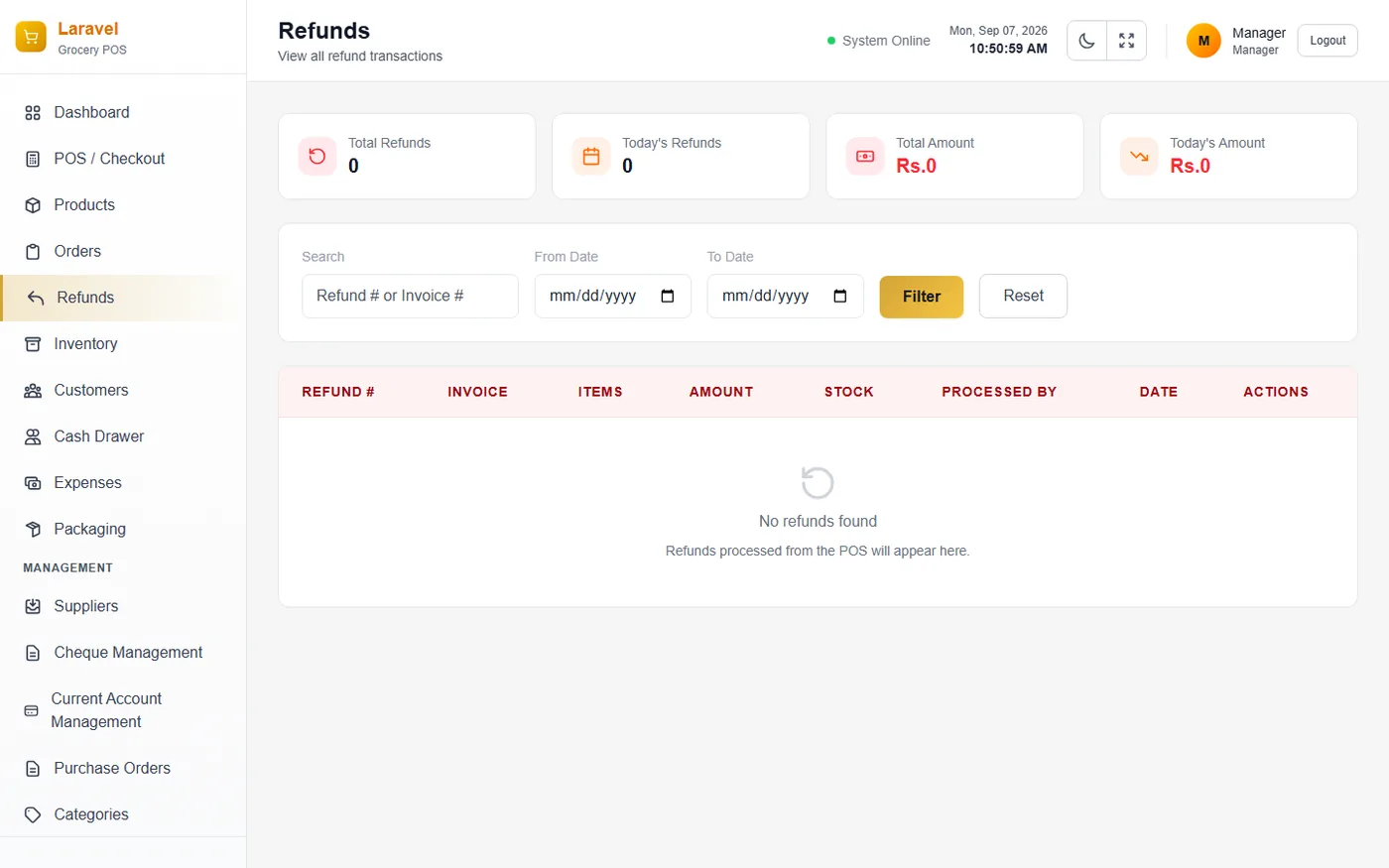
Task: Click the Categories tag icon
Action: point(33,814)
